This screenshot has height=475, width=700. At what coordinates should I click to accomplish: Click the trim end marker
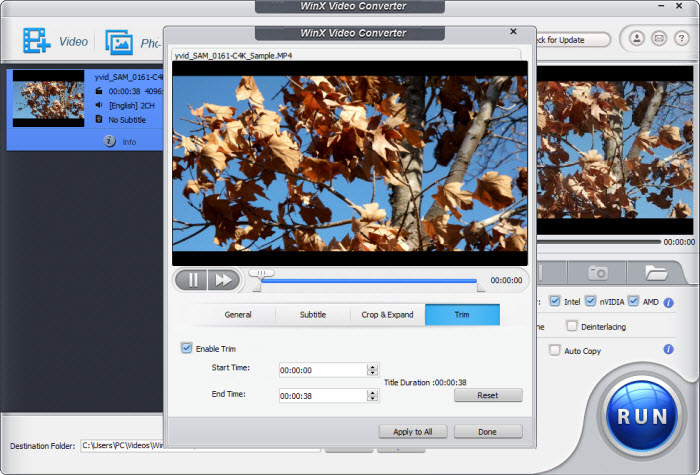480,288
